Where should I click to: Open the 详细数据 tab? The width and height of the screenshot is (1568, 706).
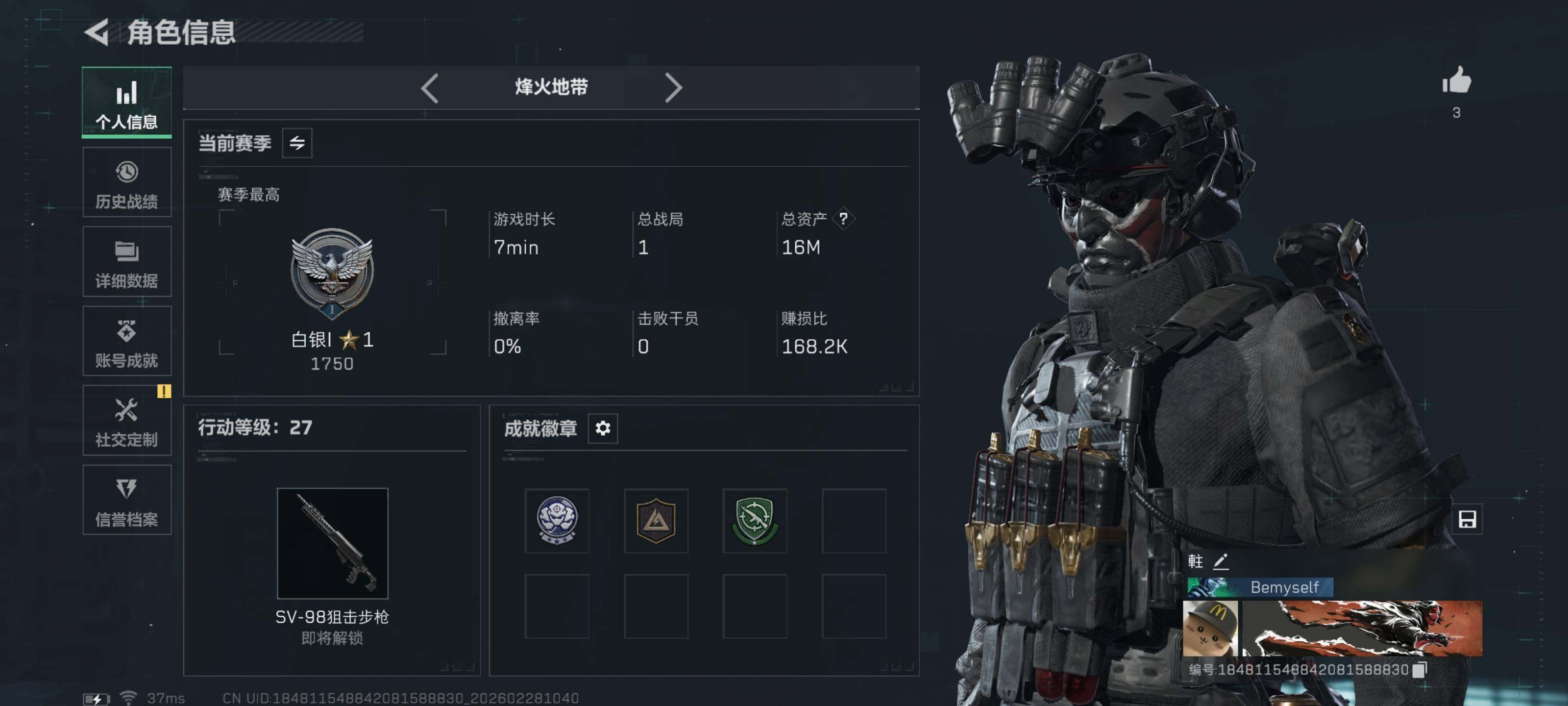tap(126, 262)
